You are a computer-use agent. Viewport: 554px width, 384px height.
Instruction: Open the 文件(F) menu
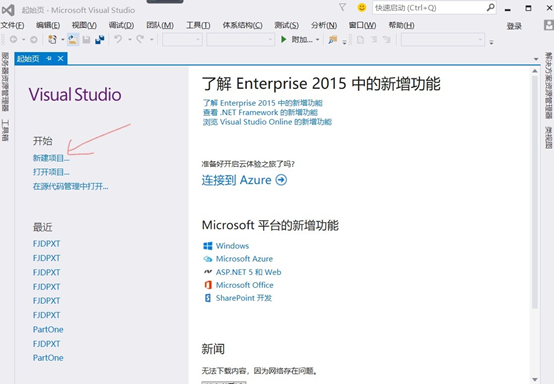(12, 25)
